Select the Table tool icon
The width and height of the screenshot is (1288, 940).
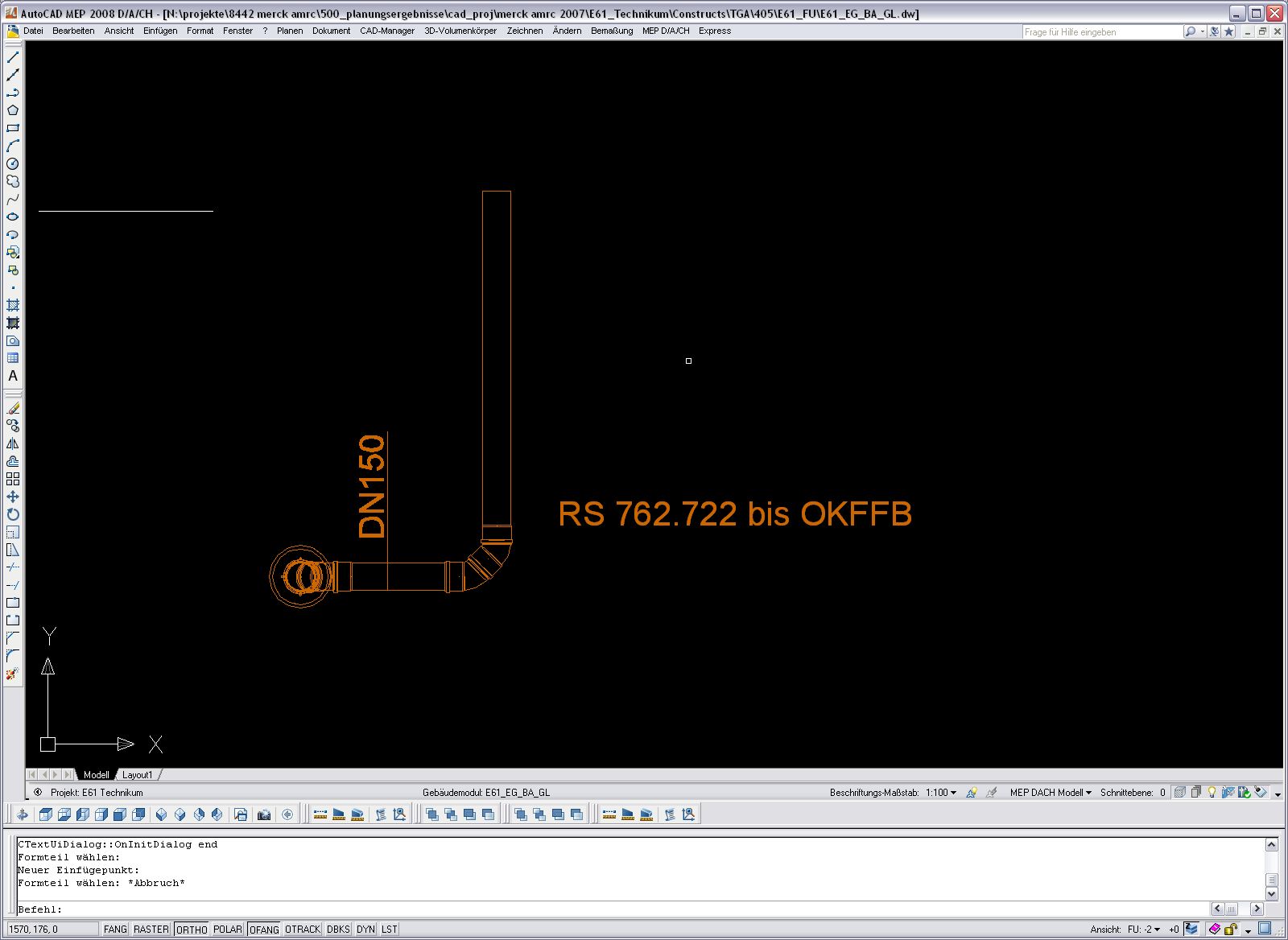13,358
